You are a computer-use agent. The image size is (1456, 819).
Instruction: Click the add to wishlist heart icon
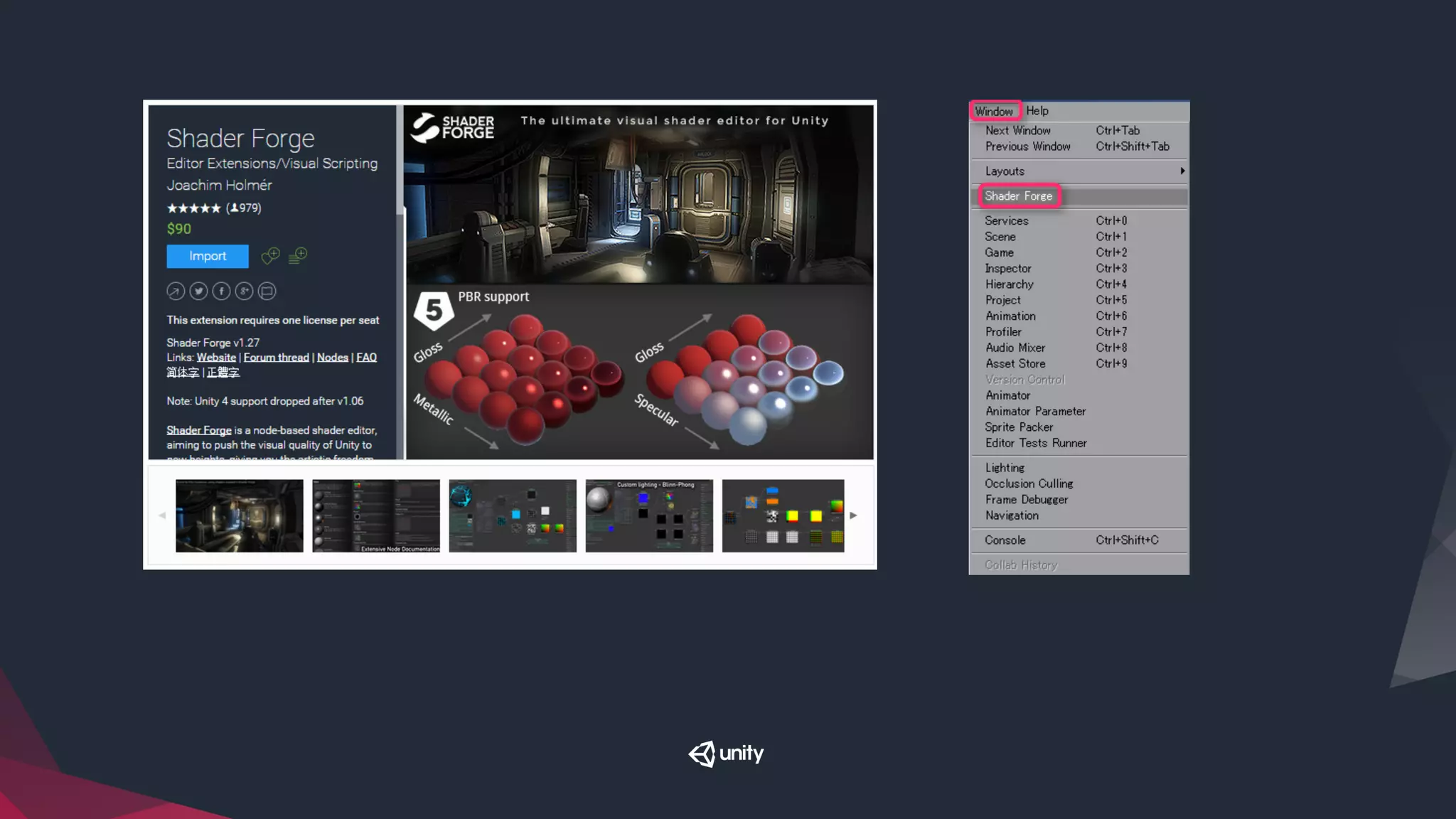(x=270, y=256)
